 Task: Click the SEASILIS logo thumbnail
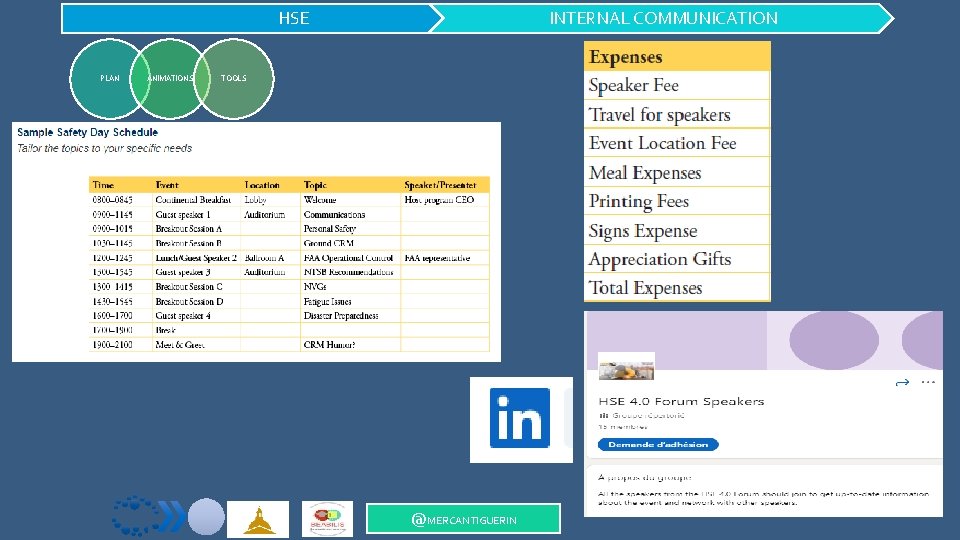pos(328,519)
